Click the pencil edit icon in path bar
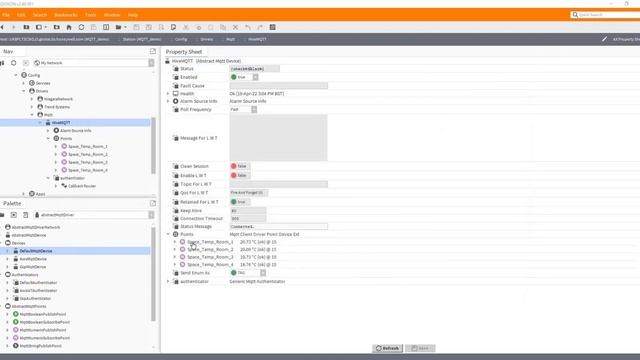The height and width of the screenshot is (360, 640). coord(604,39)
